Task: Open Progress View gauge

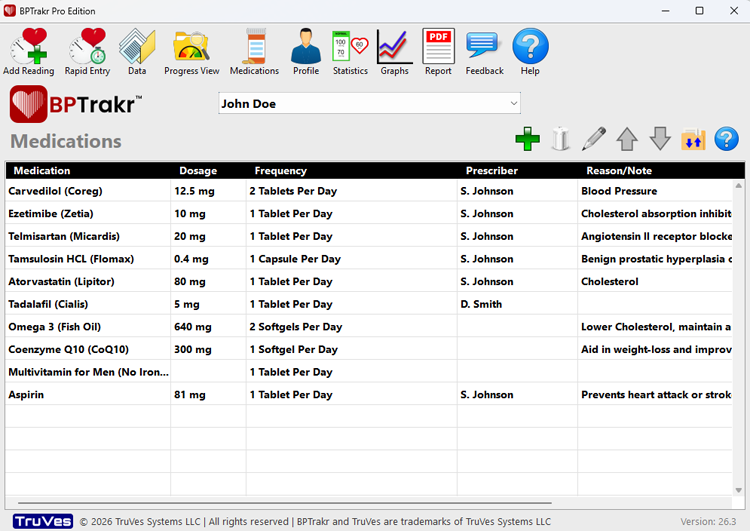Action: (191, 52)
